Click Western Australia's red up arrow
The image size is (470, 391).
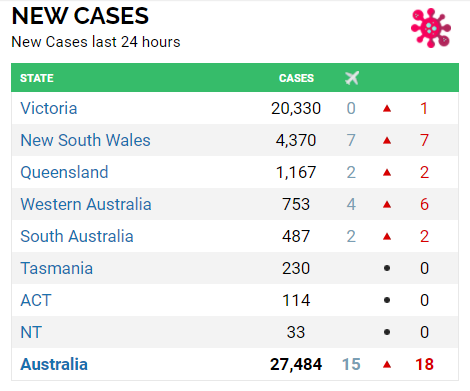387,204
